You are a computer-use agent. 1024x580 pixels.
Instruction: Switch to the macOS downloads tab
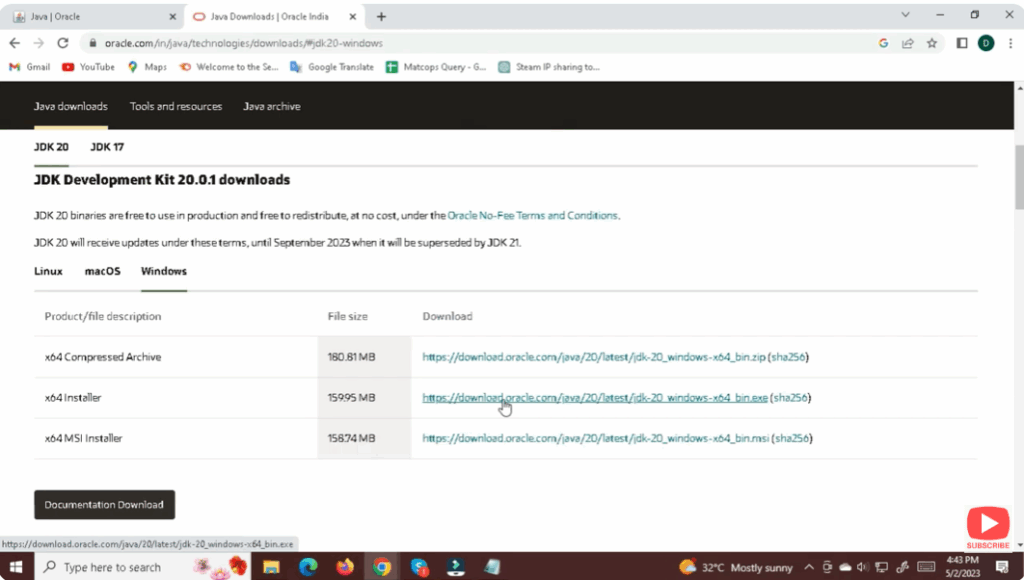pos(102,271)
